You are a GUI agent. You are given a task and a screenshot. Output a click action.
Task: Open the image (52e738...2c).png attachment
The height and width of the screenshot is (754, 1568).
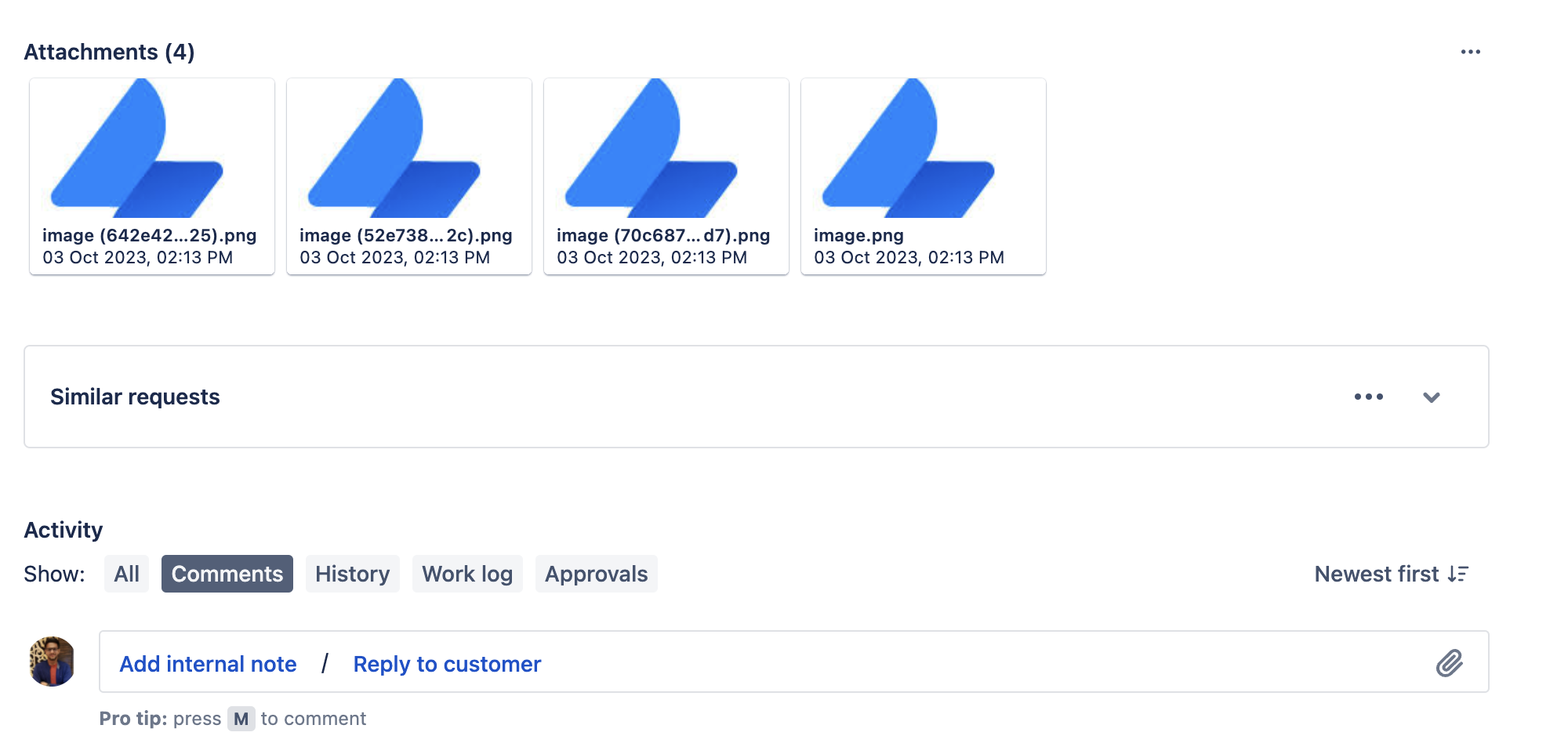point(409,176)
